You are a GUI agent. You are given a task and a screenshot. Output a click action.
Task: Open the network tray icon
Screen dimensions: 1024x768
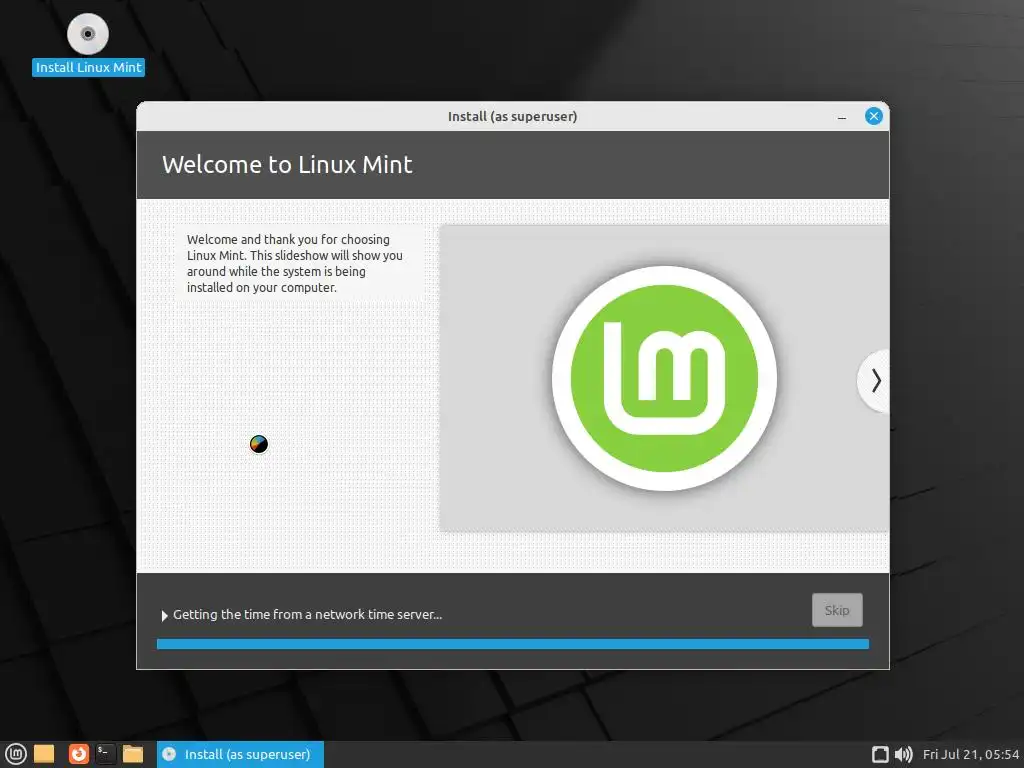[880, 754]
